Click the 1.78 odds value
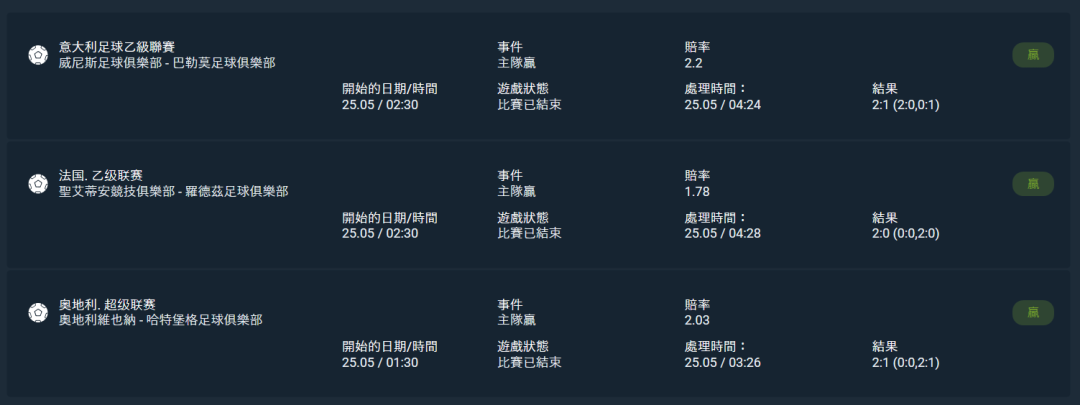 (697, 191)
